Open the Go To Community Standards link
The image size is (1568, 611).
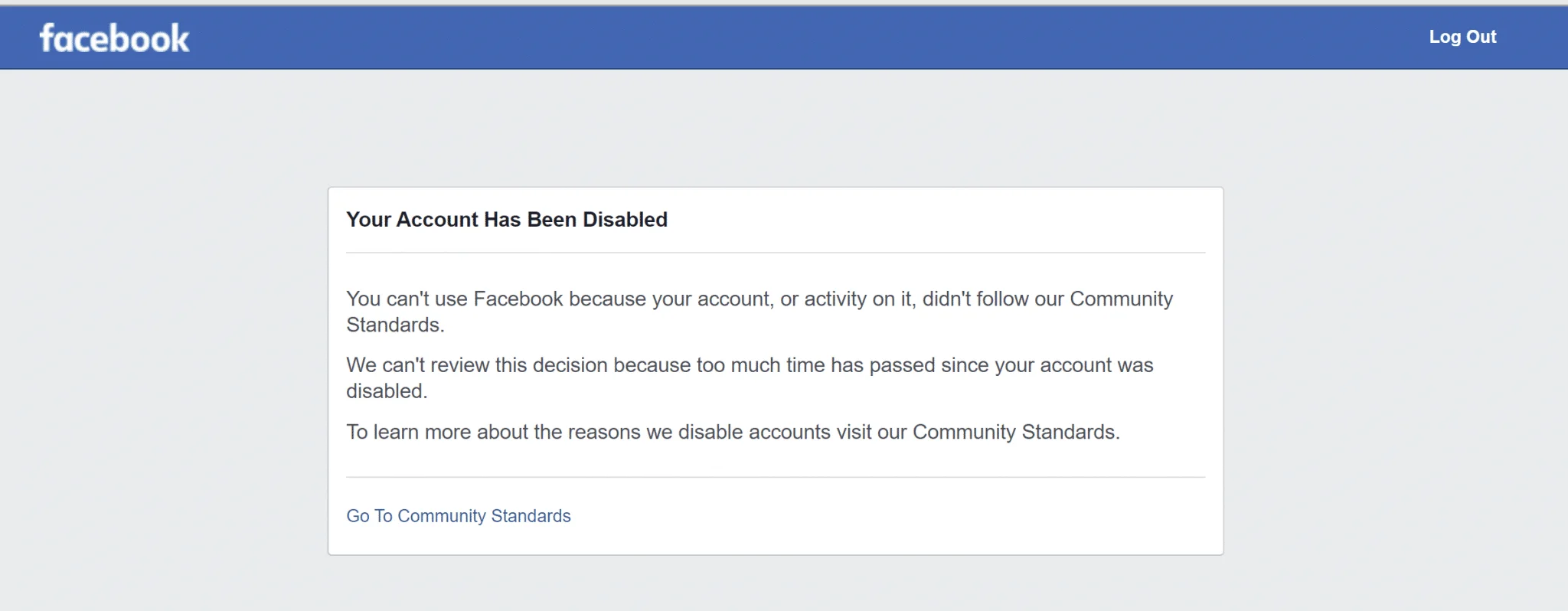click(458, 516)
